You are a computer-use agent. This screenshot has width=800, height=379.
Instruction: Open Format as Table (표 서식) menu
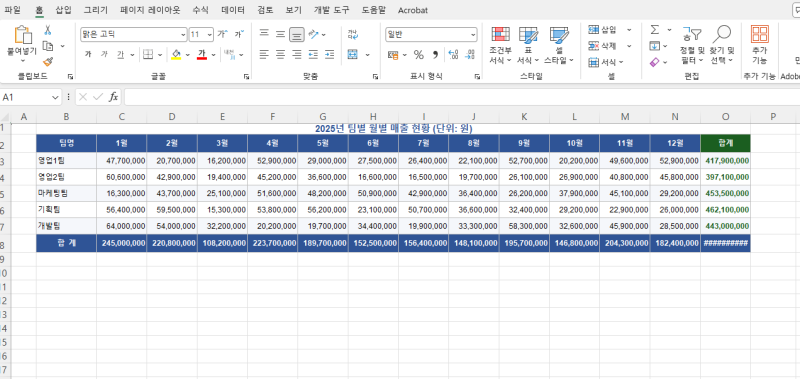(x=528, y=45)
